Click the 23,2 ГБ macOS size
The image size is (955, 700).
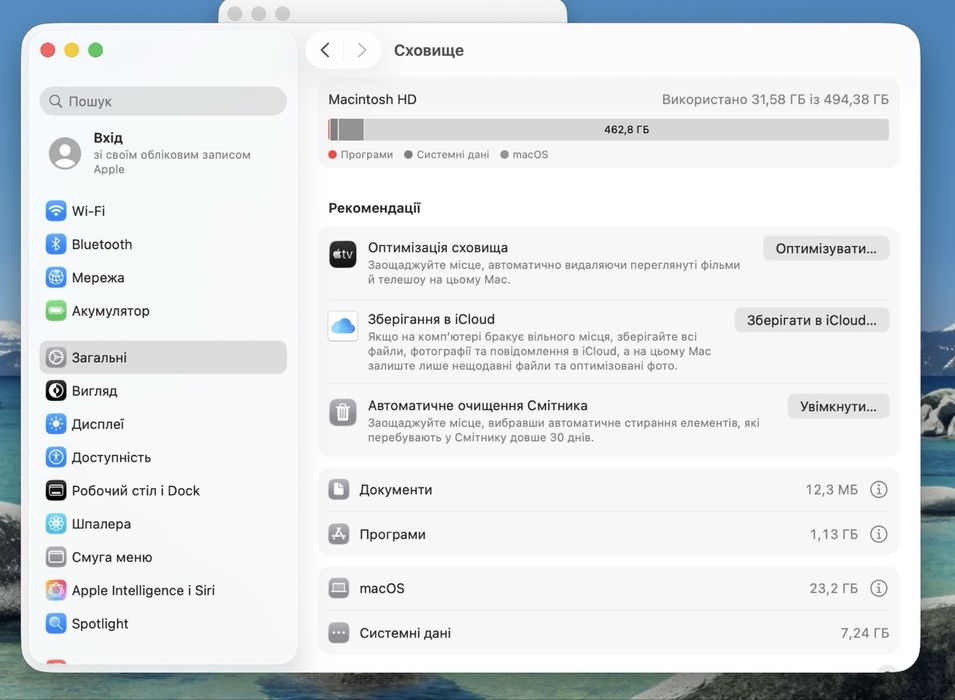833,589
